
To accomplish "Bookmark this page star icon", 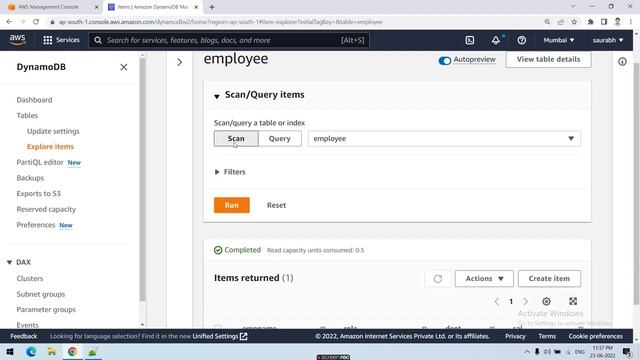I will click(x=574, y=22).
